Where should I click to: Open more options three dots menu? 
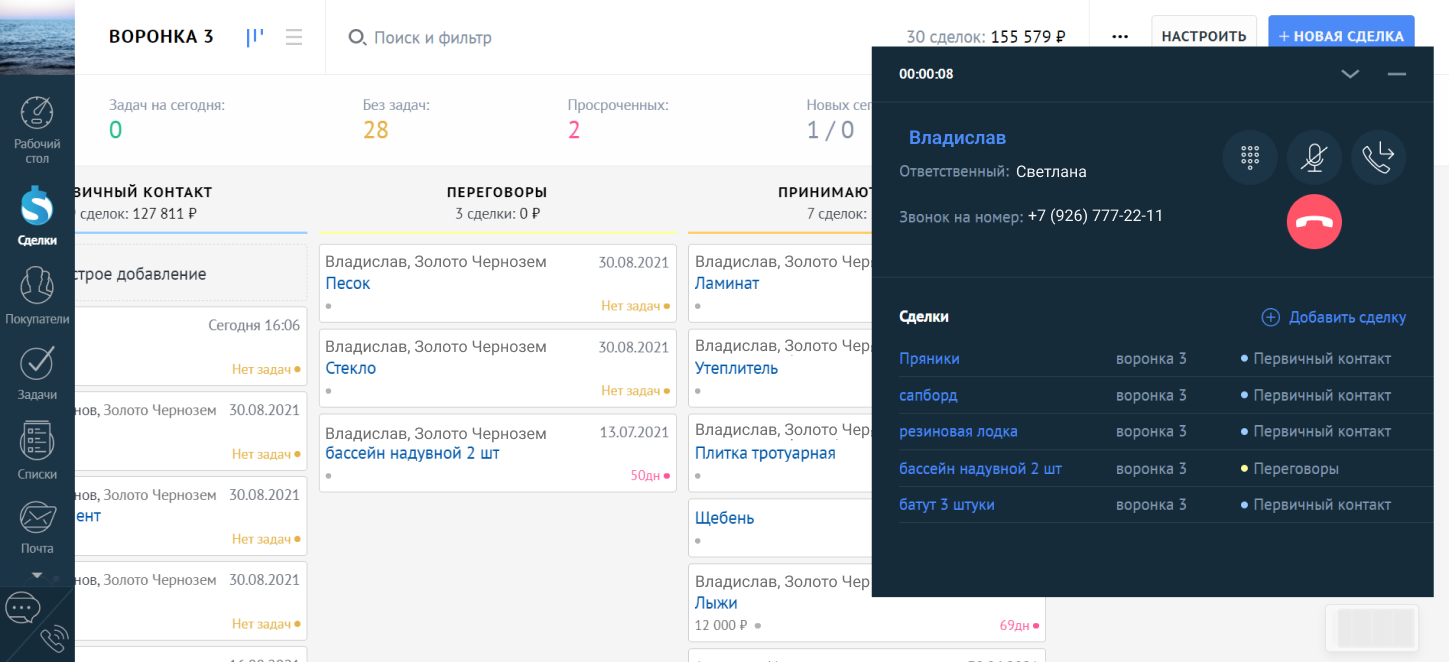(1120, 37)
